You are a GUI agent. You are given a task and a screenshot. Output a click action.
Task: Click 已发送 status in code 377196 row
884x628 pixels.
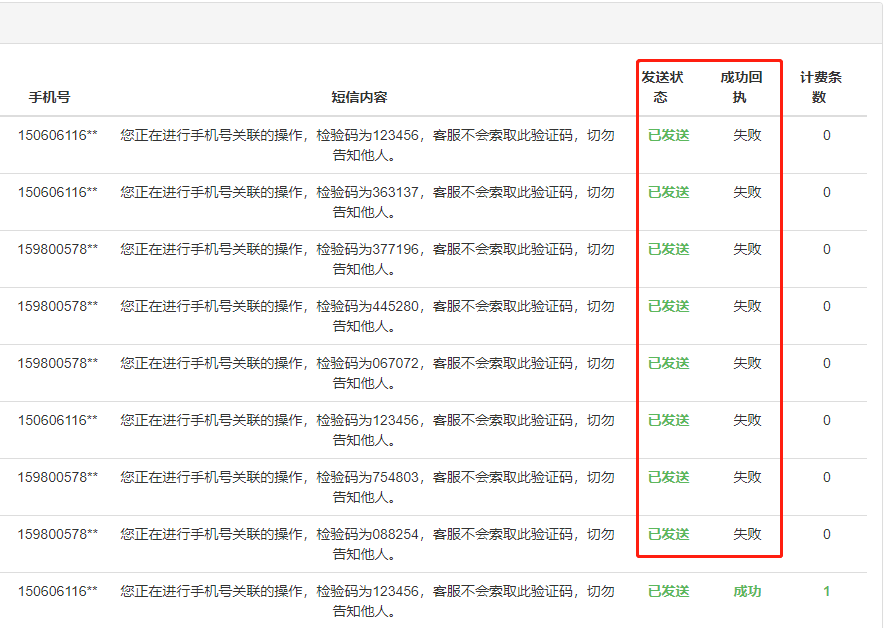click(668, 249)
